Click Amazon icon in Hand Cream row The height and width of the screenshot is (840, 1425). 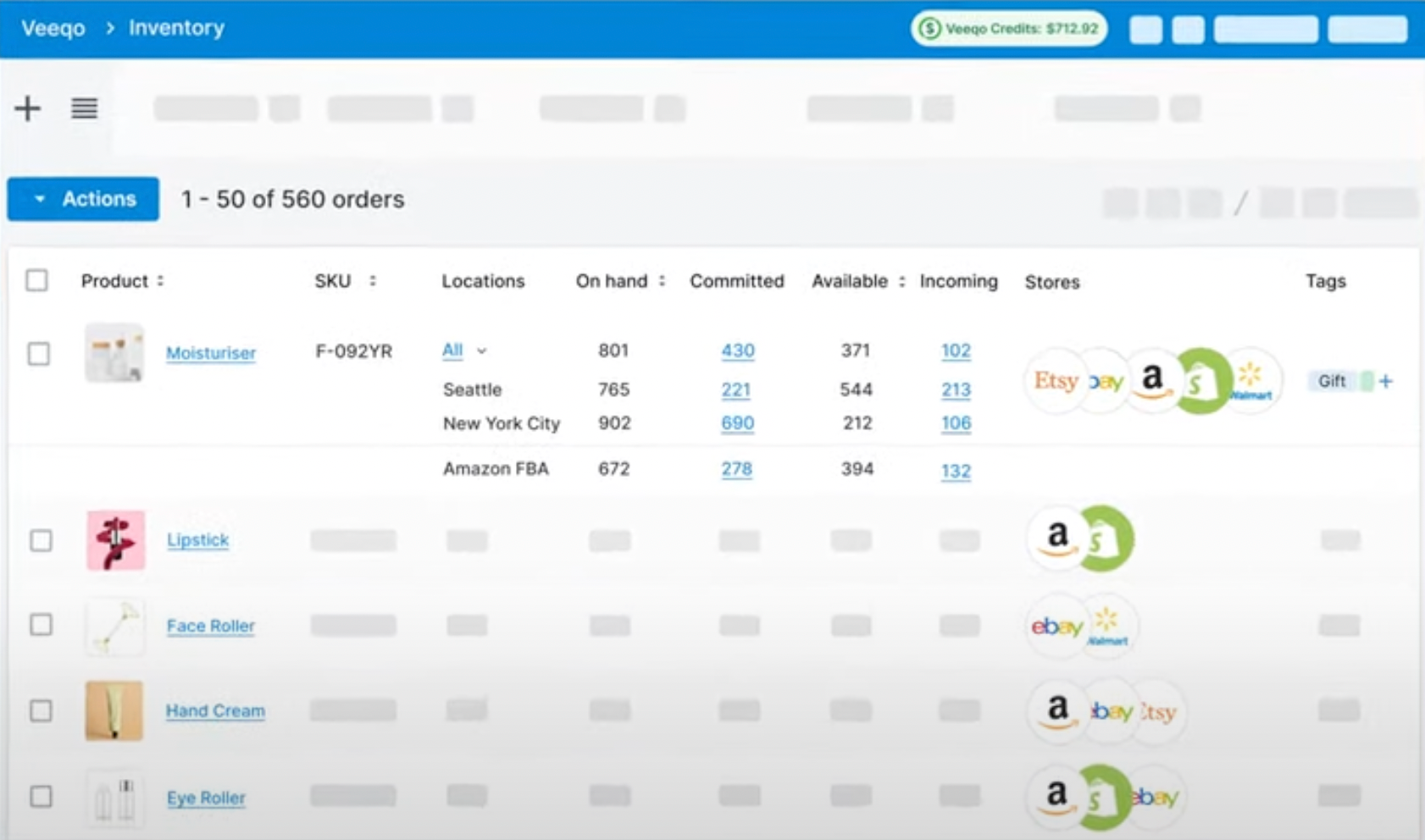[1056, 711]
